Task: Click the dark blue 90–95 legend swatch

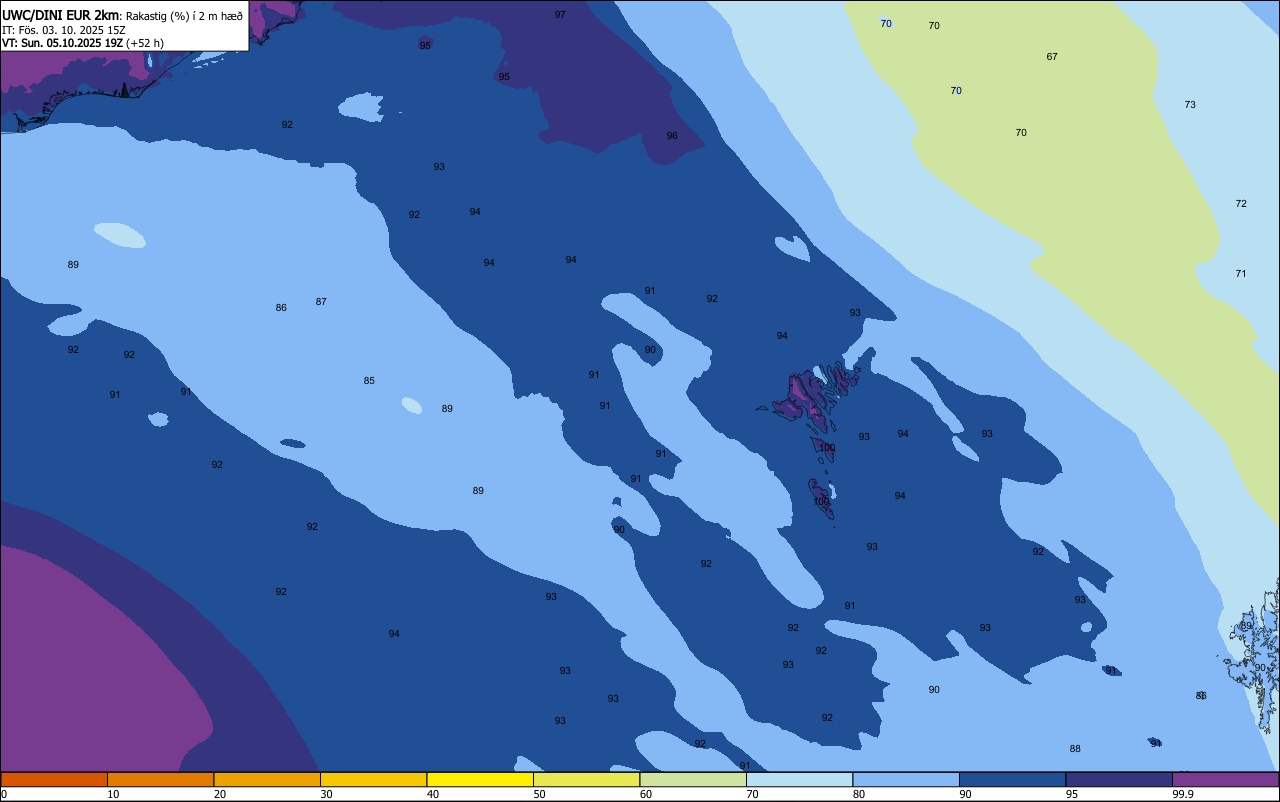Action: click(x=1012, y=779)
